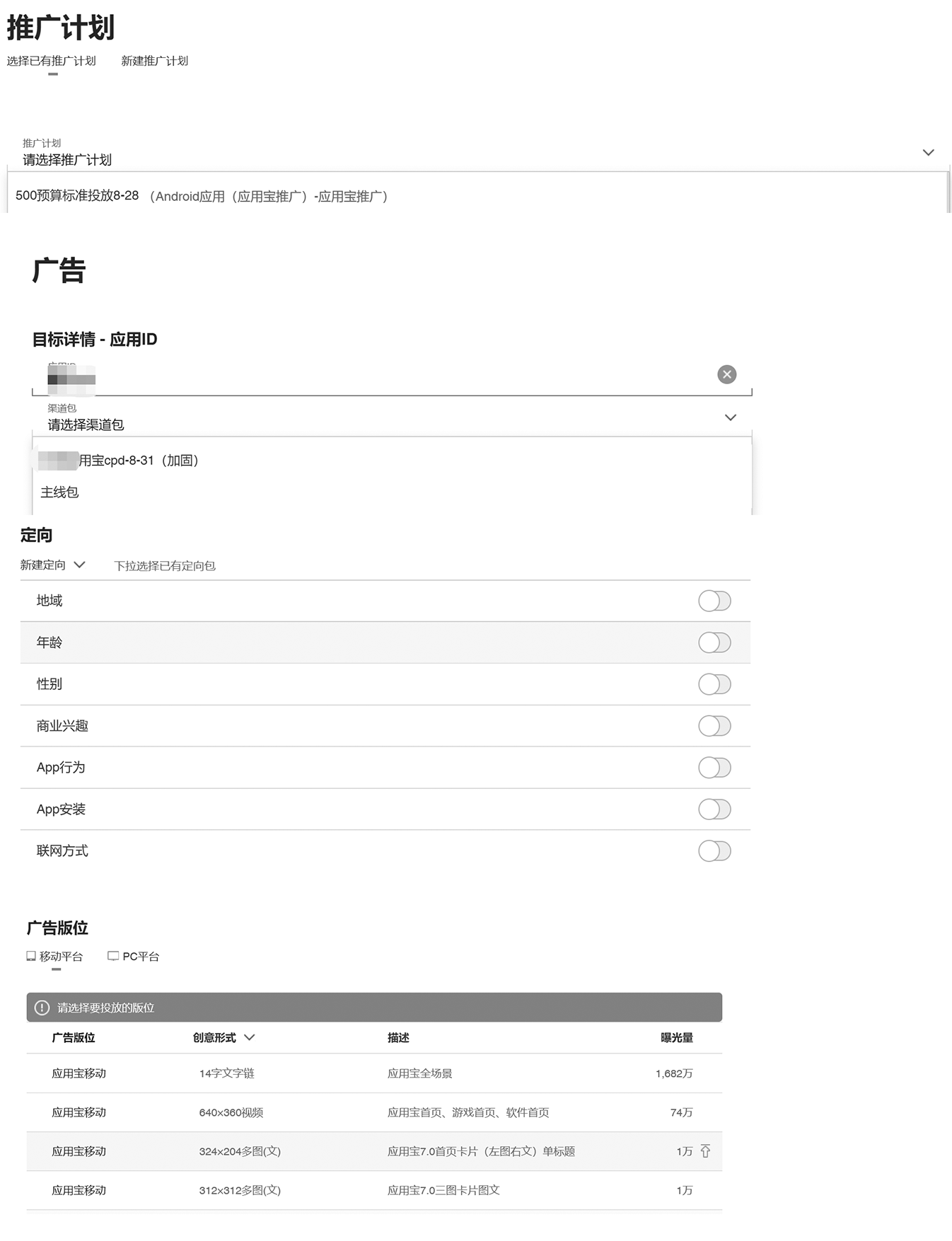Click the monitor icon beside PC平台
This screenshot has width=952, height=1241.
113,956
